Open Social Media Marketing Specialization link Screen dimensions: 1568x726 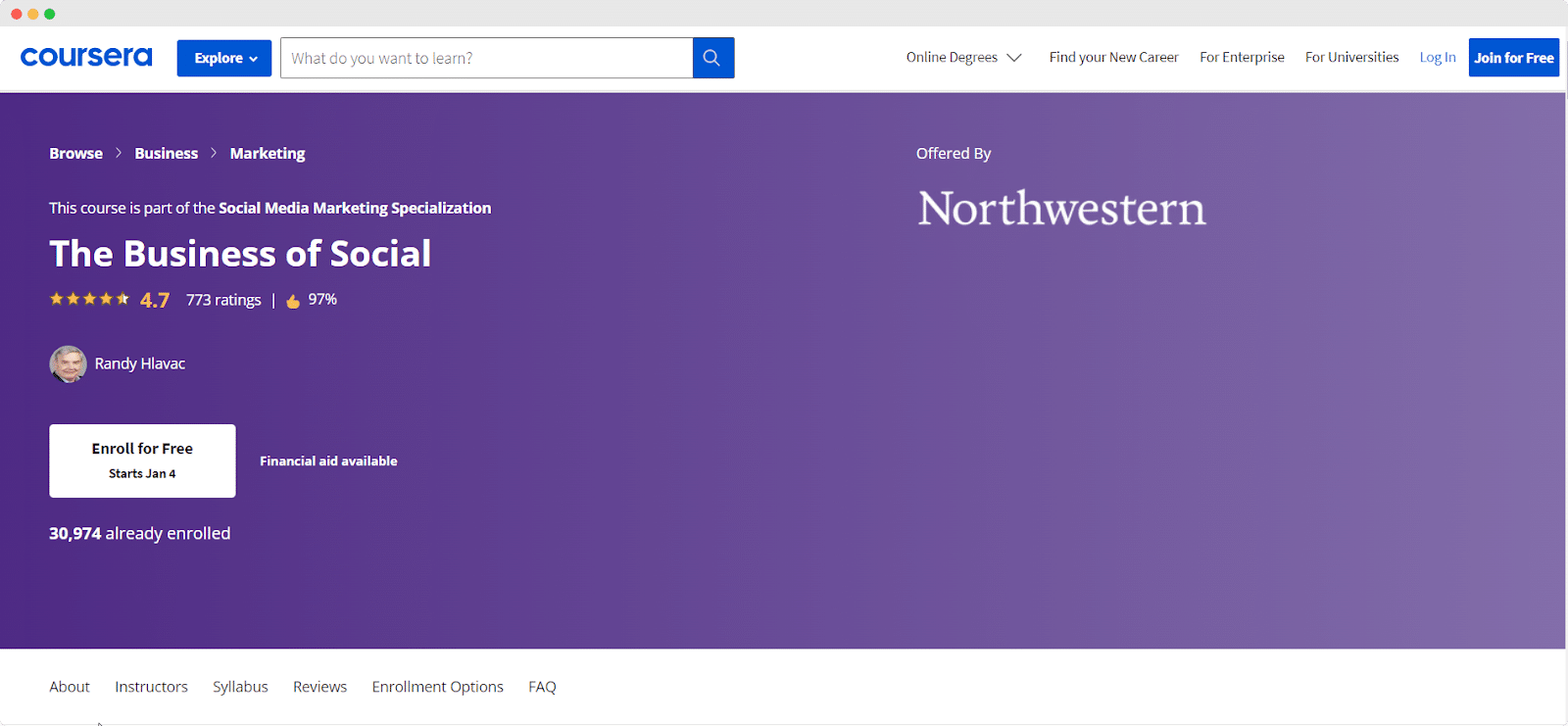pyautogui.click(x=355, y=208)
